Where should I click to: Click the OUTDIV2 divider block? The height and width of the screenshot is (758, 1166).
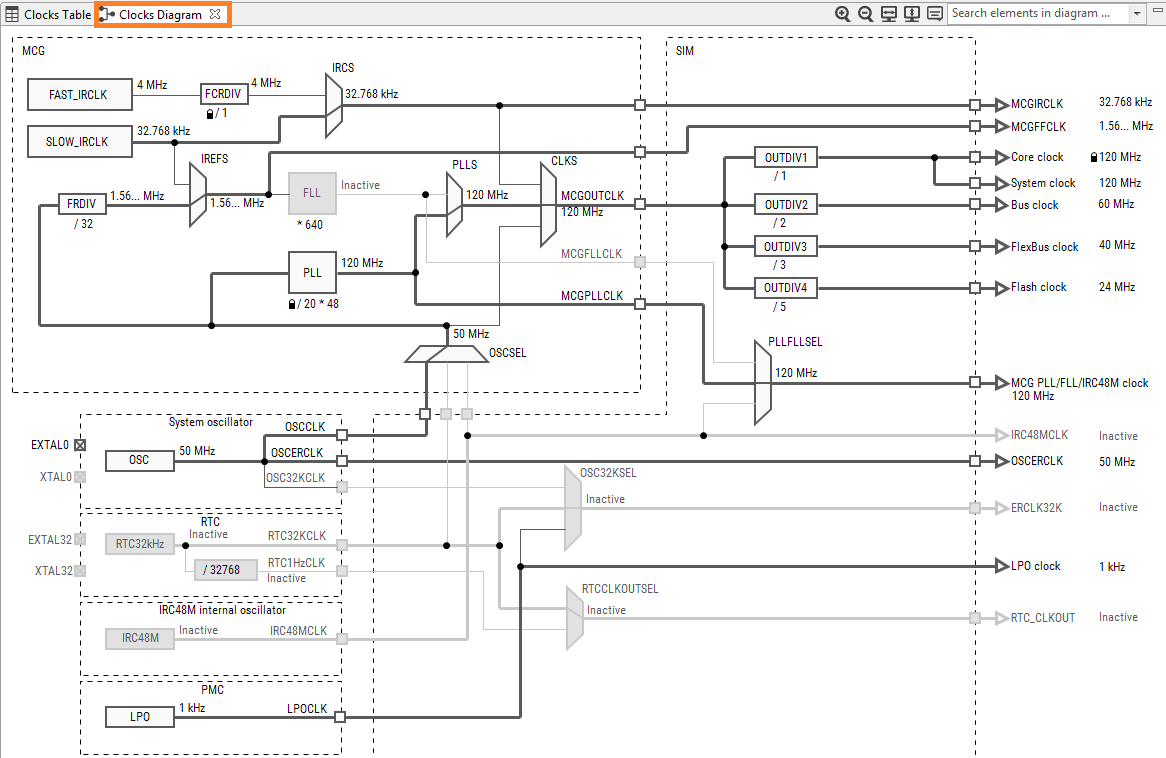[x=784, y=204]
